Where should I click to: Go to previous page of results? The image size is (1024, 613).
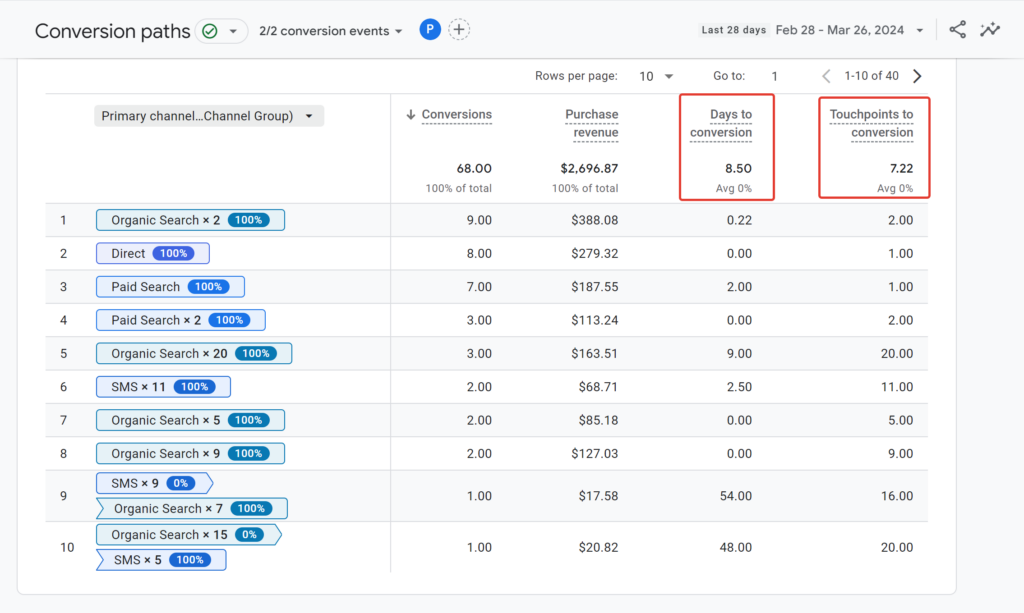point(826,76)
